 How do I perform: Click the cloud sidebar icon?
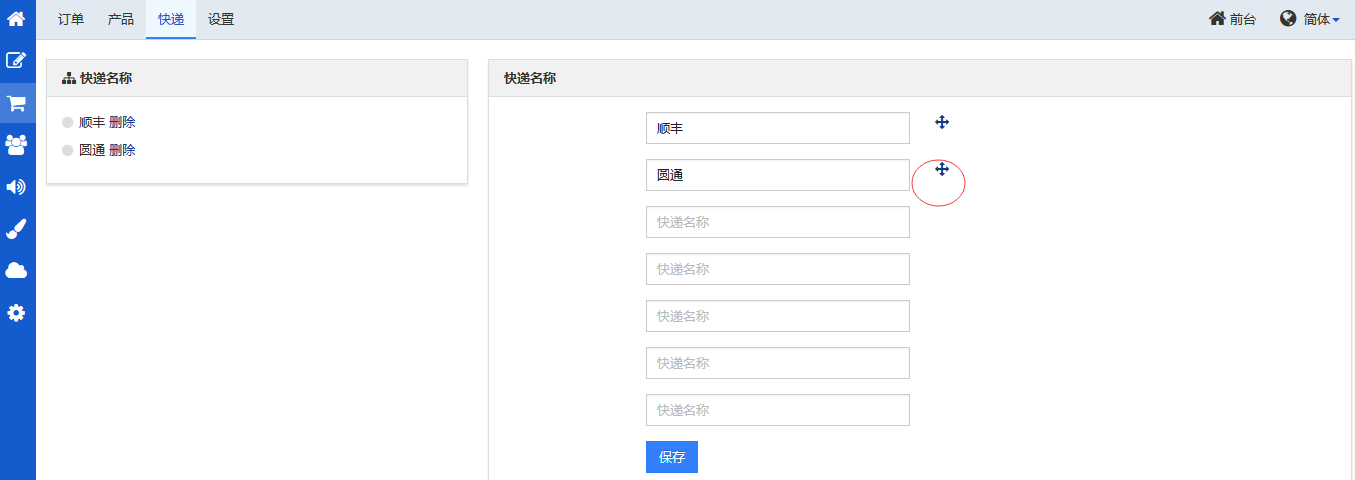[16, 271]
